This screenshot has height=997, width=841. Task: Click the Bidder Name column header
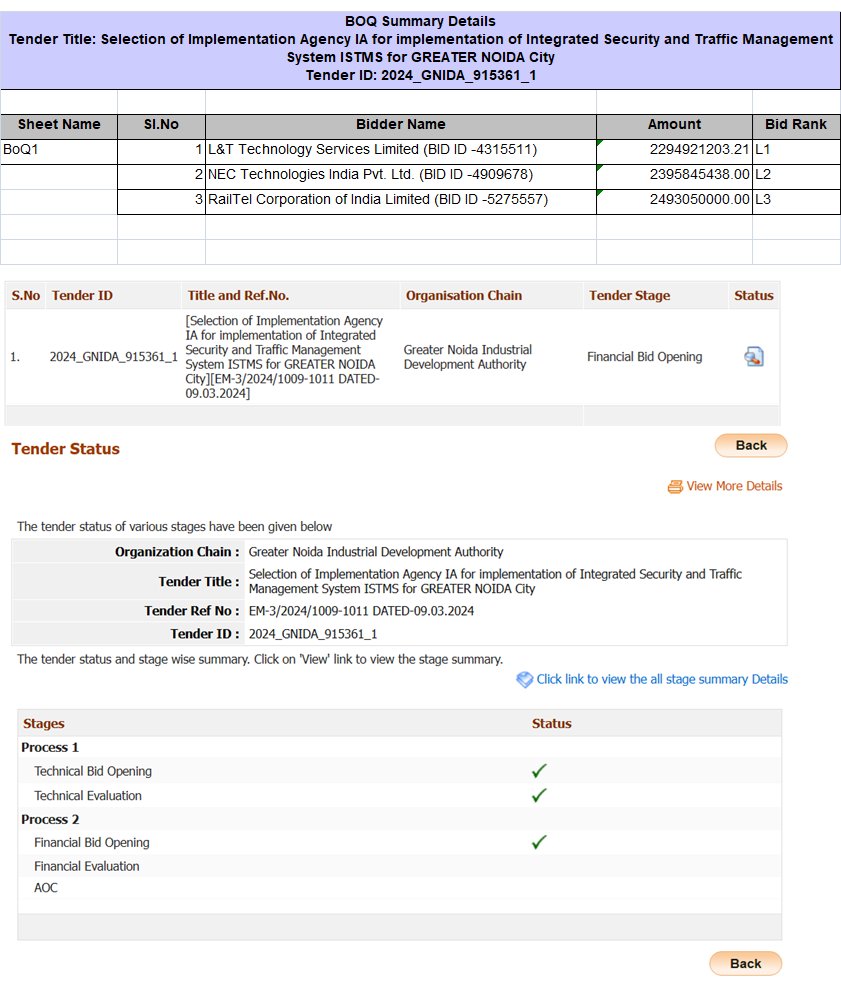[x=400, y=127]
